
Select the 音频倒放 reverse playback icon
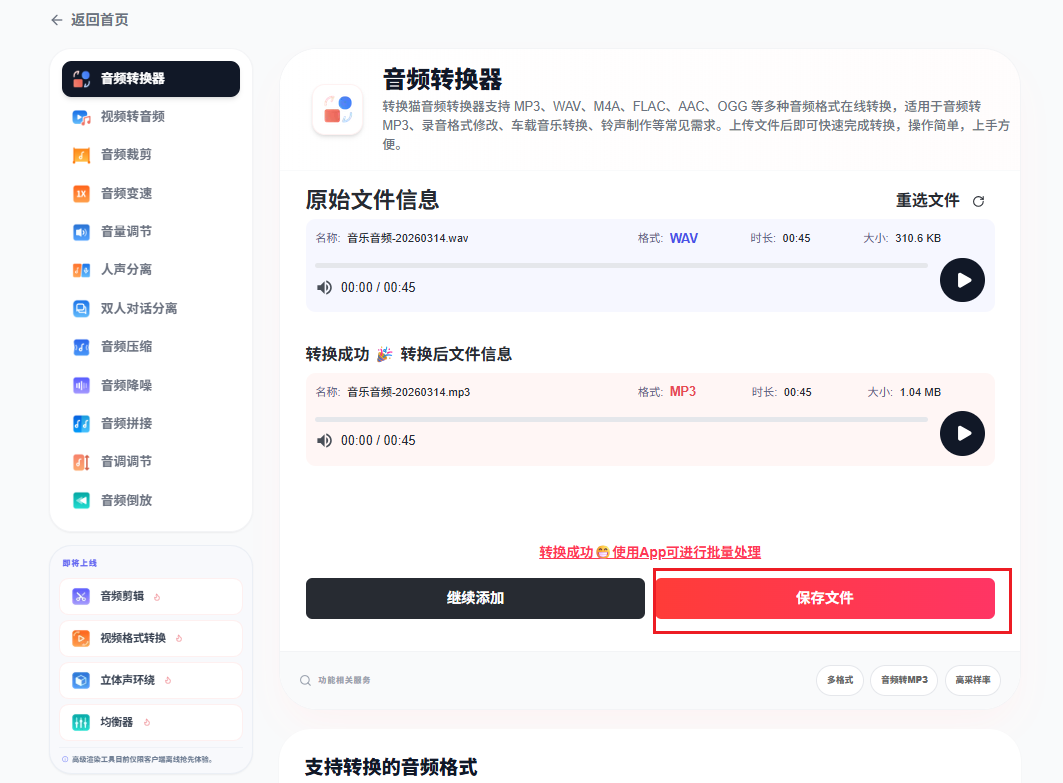click(81, 501)
